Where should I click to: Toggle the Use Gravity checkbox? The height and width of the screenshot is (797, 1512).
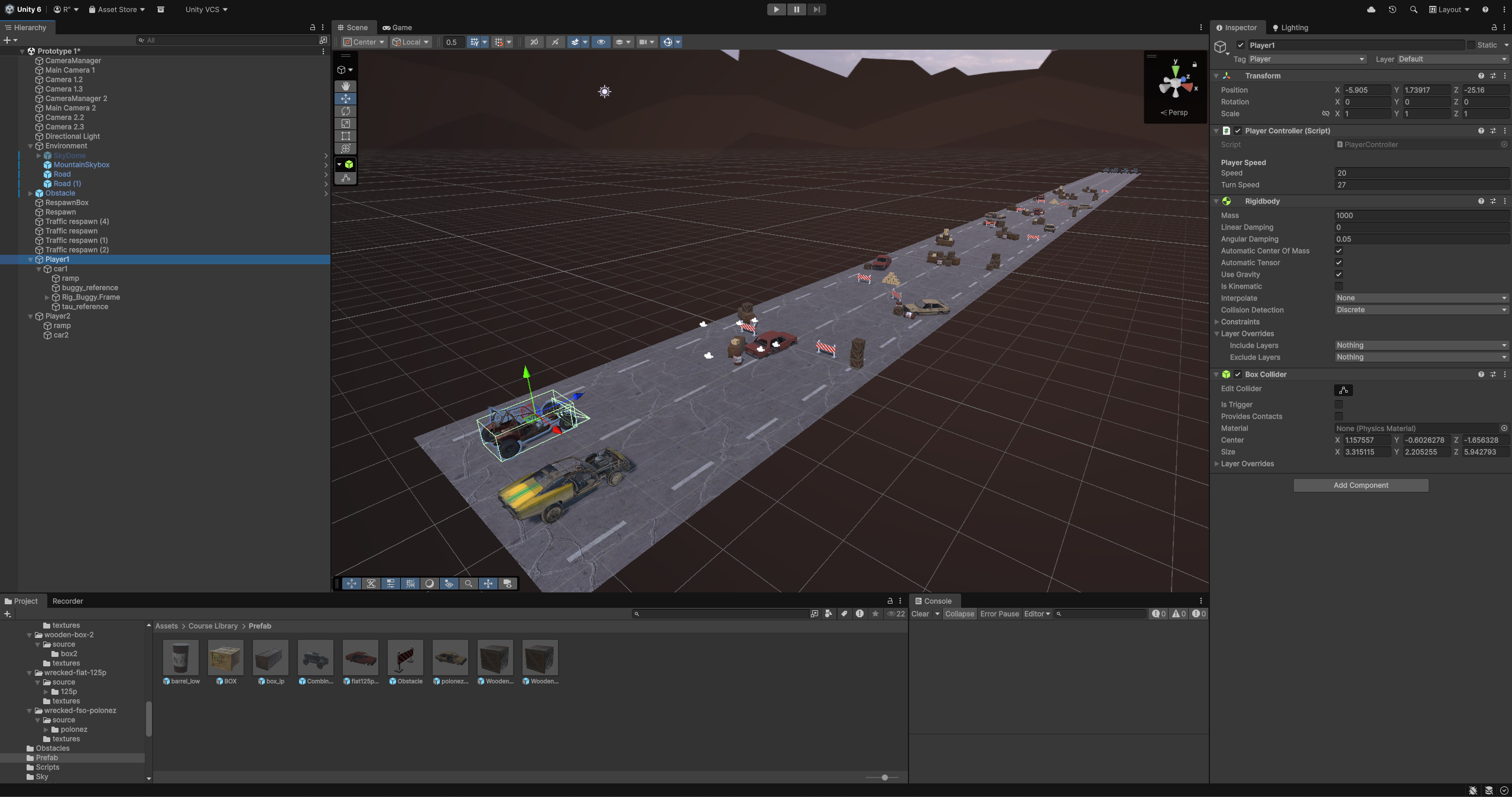click(x=1339, y=274)
